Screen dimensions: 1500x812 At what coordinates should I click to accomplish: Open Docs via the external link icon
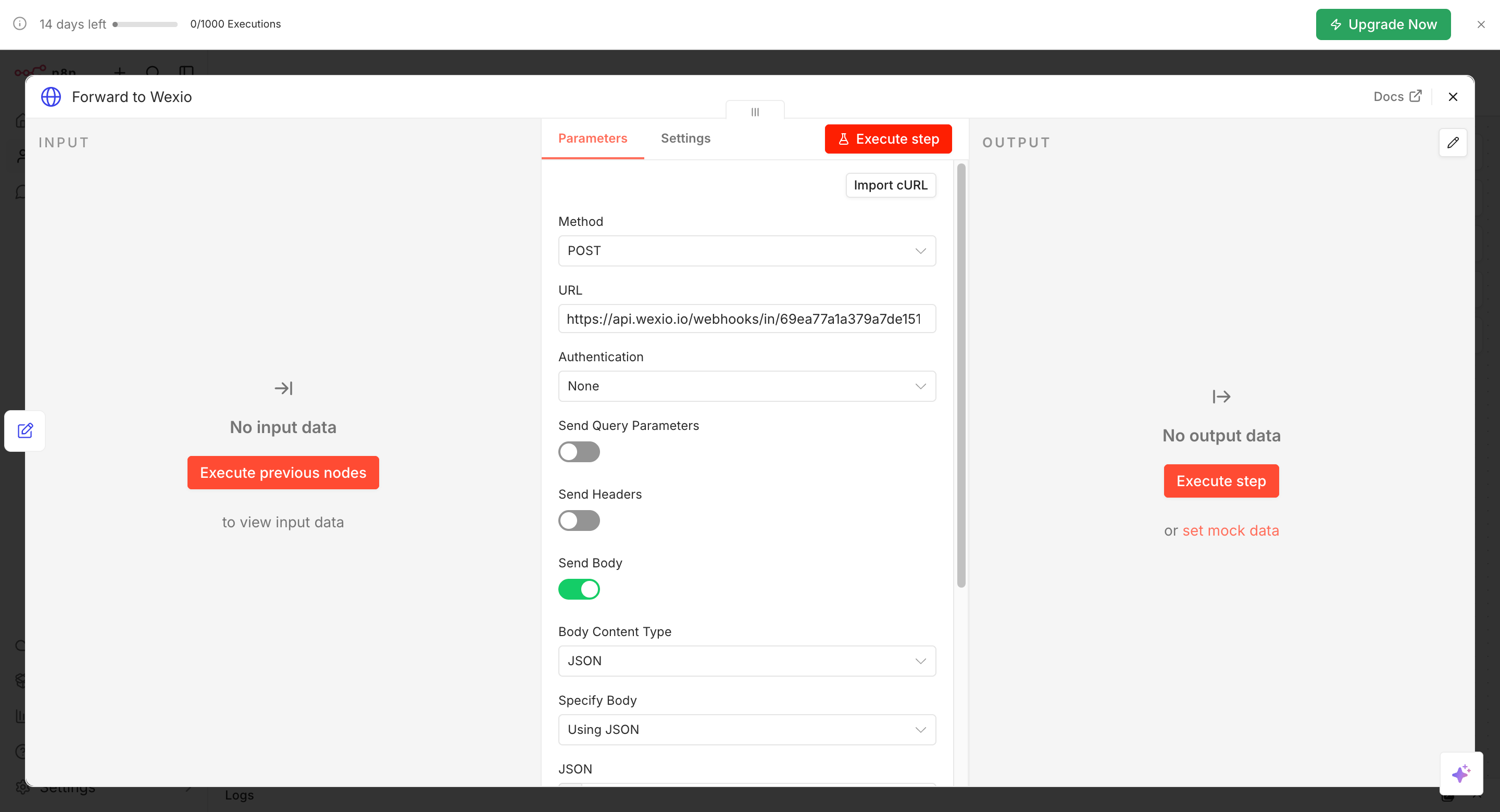(x=1416, y=96)
